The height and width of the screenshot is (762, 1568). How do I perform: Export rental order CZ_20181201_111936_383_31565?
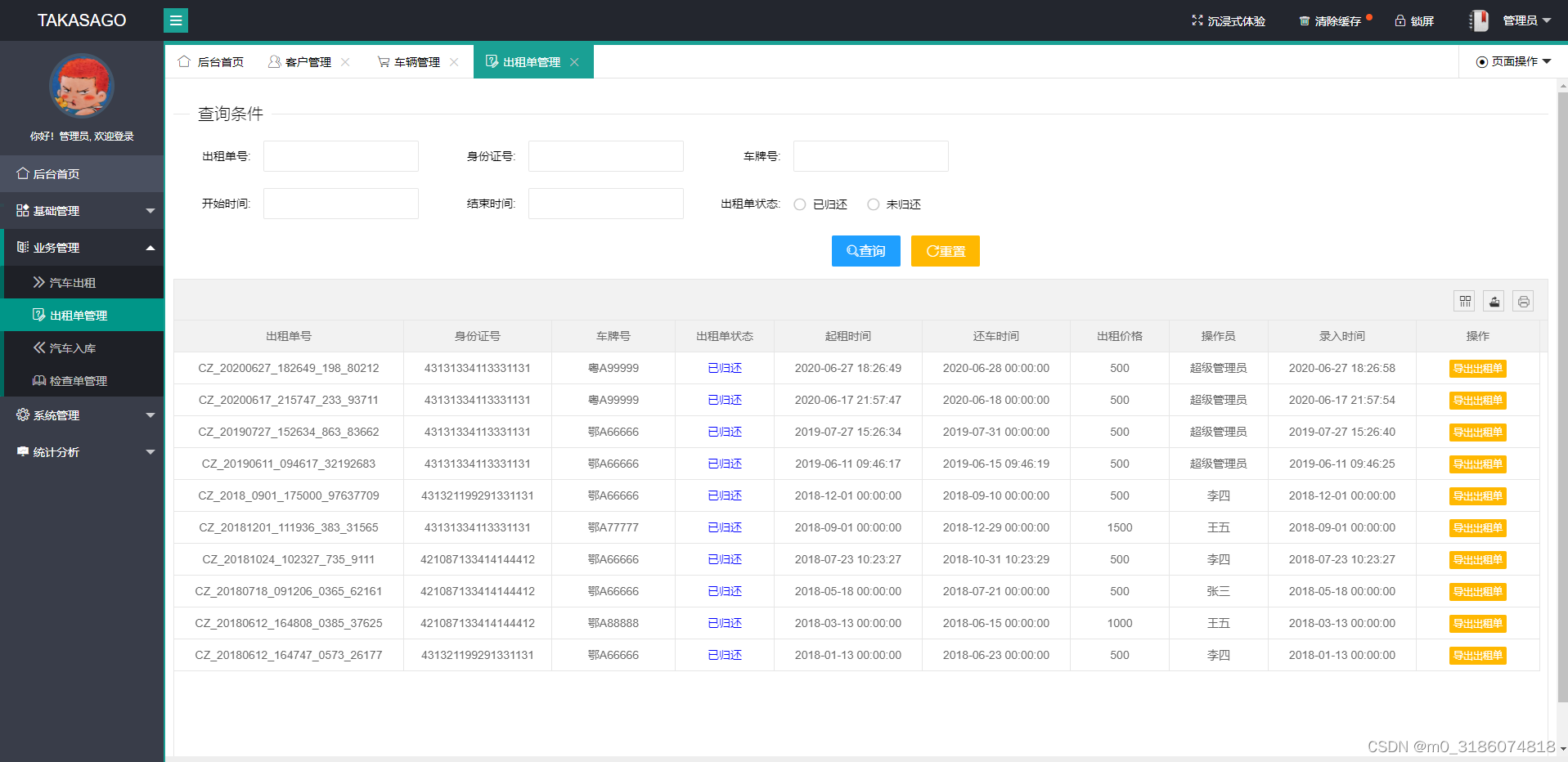[1477, 528]
